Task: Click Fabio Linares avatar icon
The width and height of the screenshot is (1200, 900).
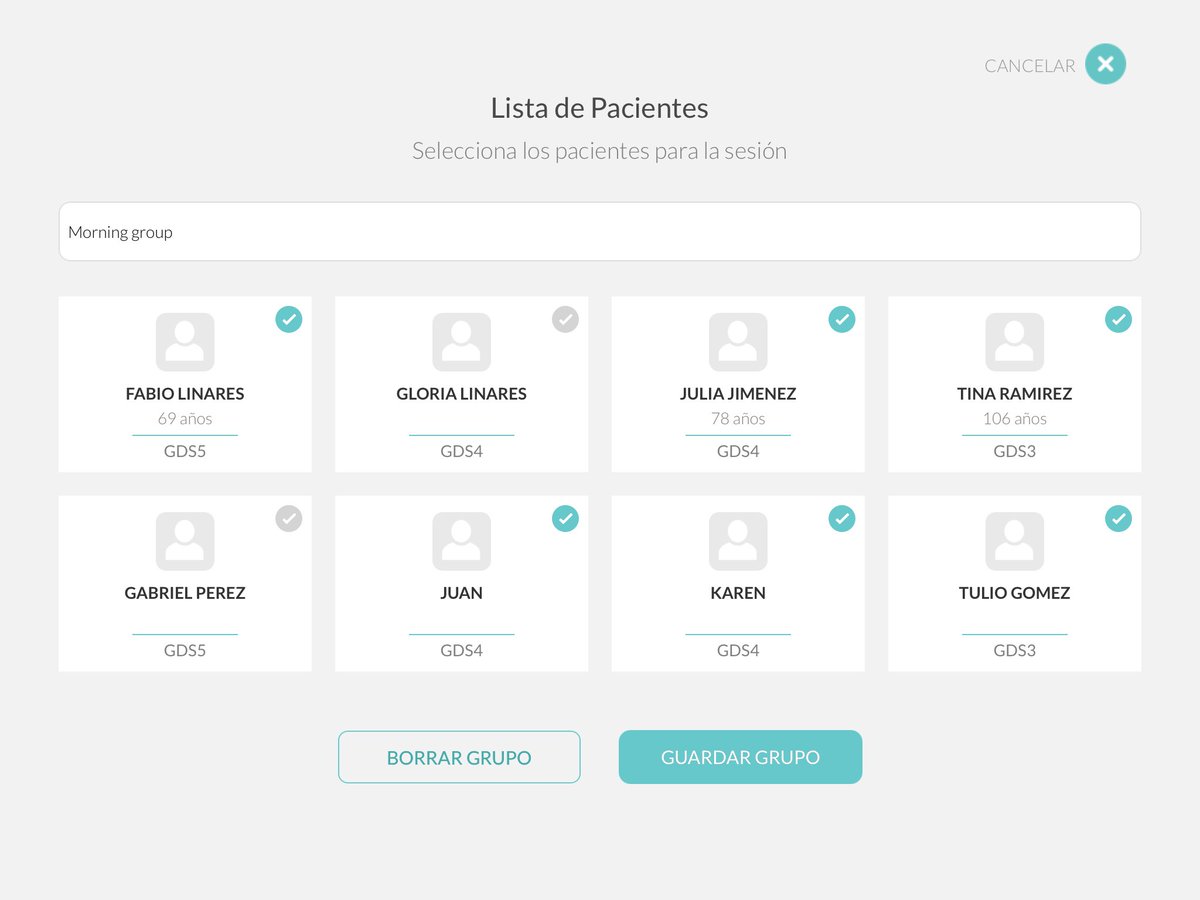Action: [185, 342]
